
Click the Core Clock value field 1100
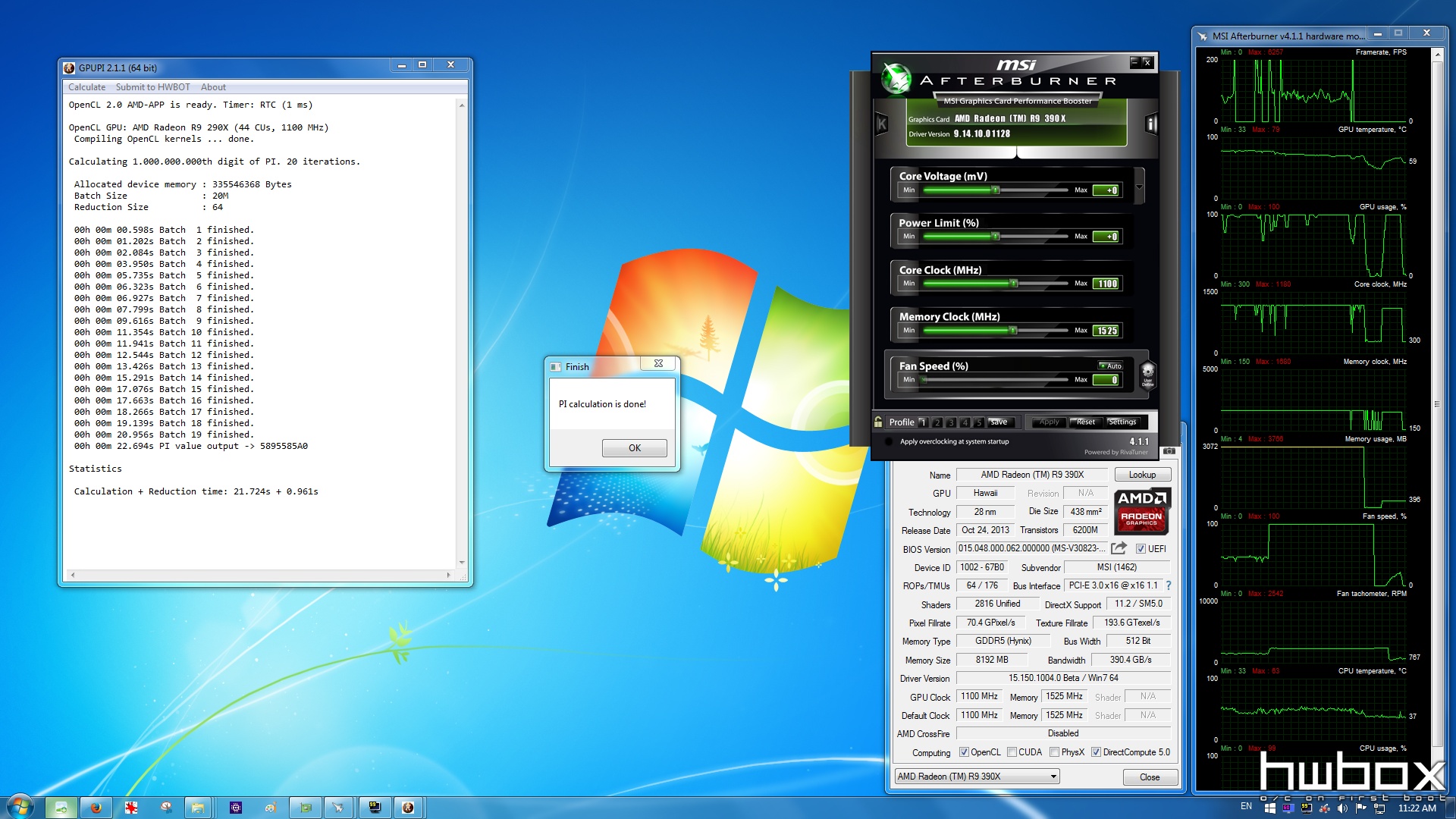point(1107,284)
